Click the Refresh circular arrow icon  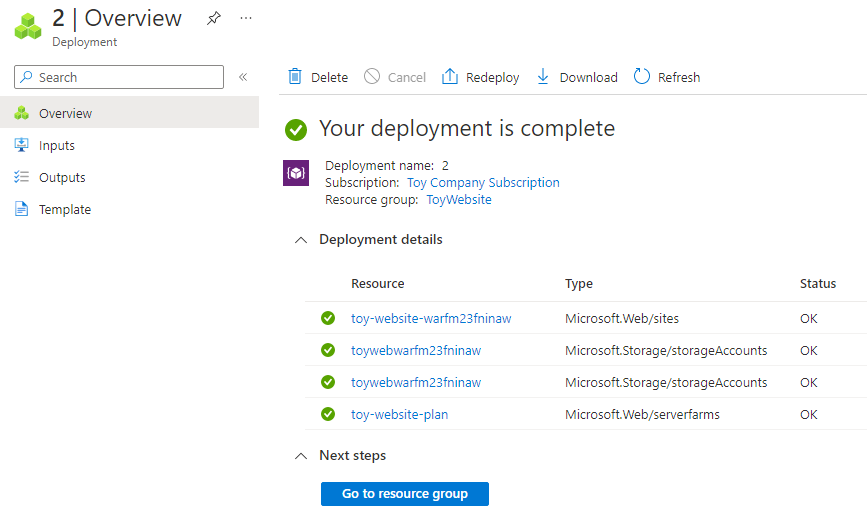(x=641, y=76)
